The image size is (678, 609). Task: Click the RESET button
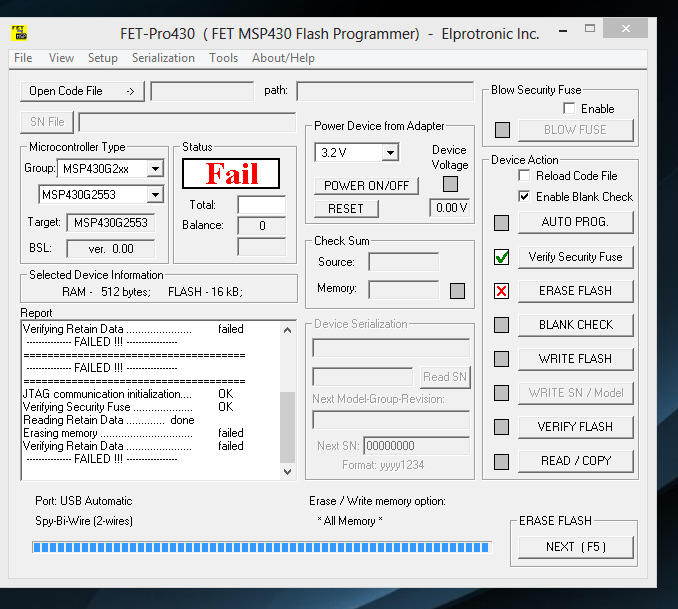pyautogui.click(x=346, y=209)
